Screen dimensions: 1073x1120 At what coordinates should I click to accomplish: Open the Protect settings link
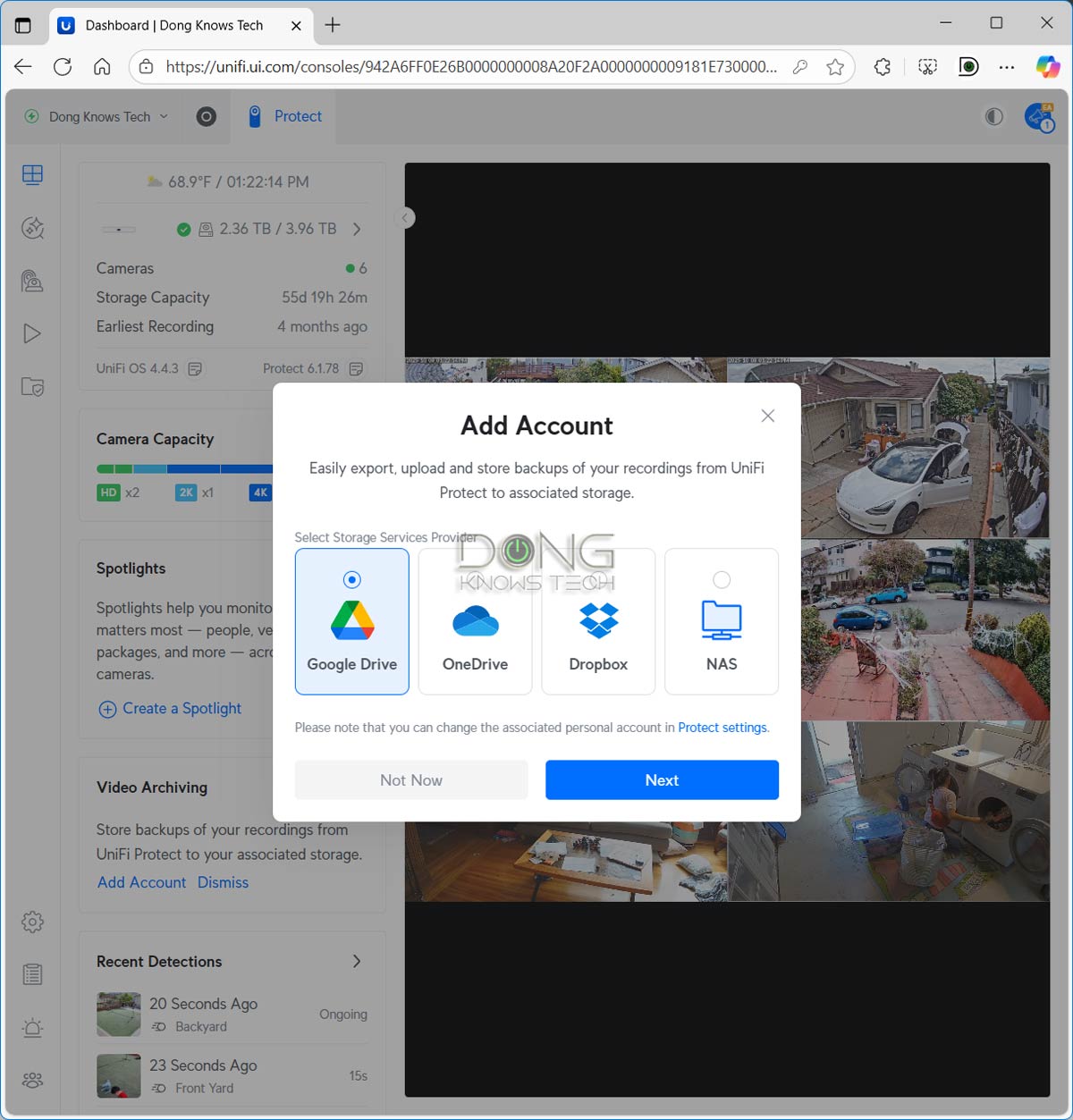pyautogui.click(x=722, y=728)
